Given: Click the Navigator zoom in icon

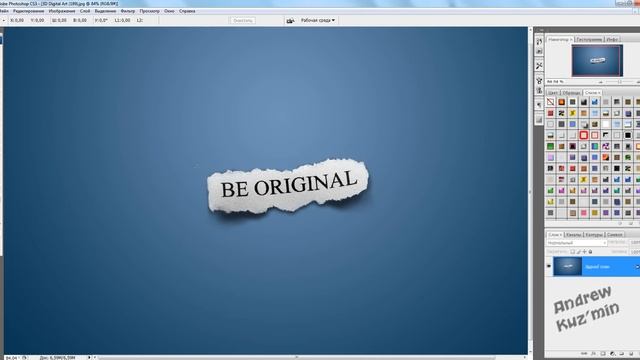Looking at the screenshot, I should point(638,82).
